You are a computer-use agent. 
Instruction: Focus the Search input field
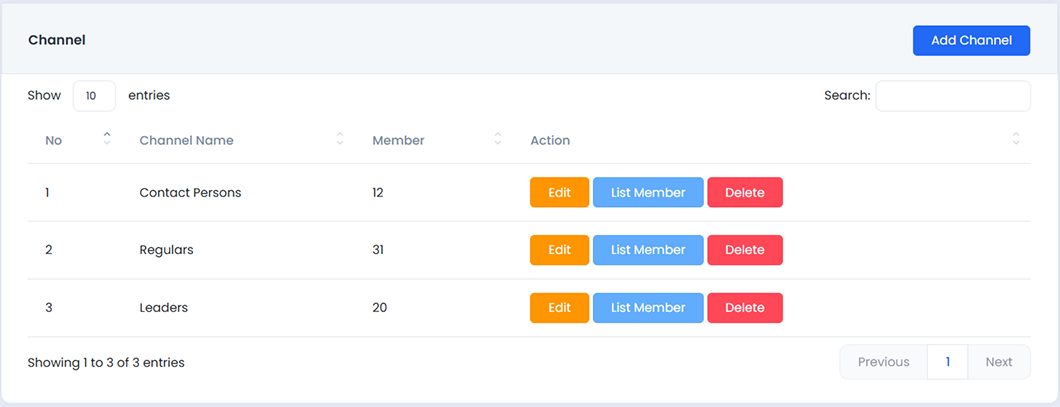[952, 96]
